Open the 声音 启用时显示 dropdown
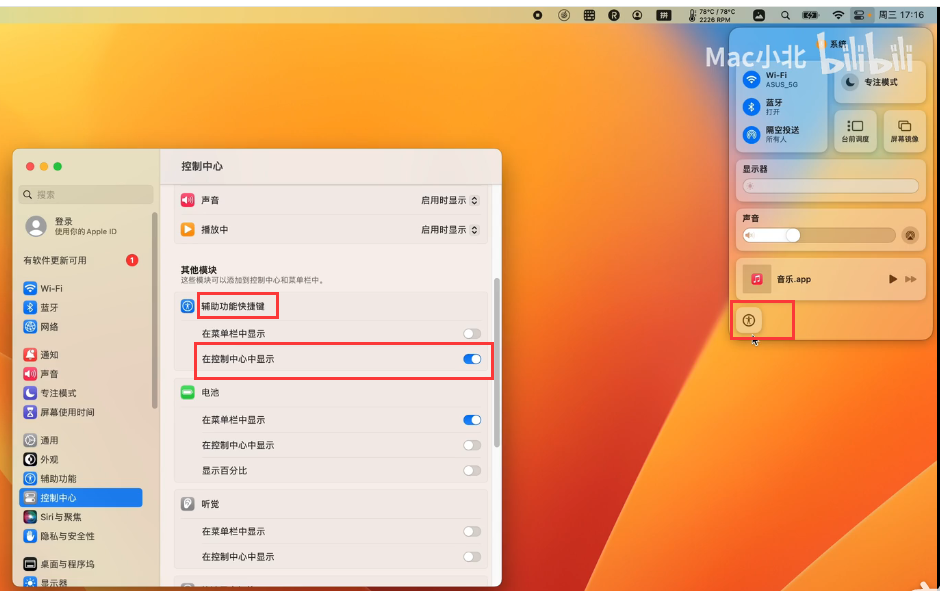940x591 pixels. (450, 200)
